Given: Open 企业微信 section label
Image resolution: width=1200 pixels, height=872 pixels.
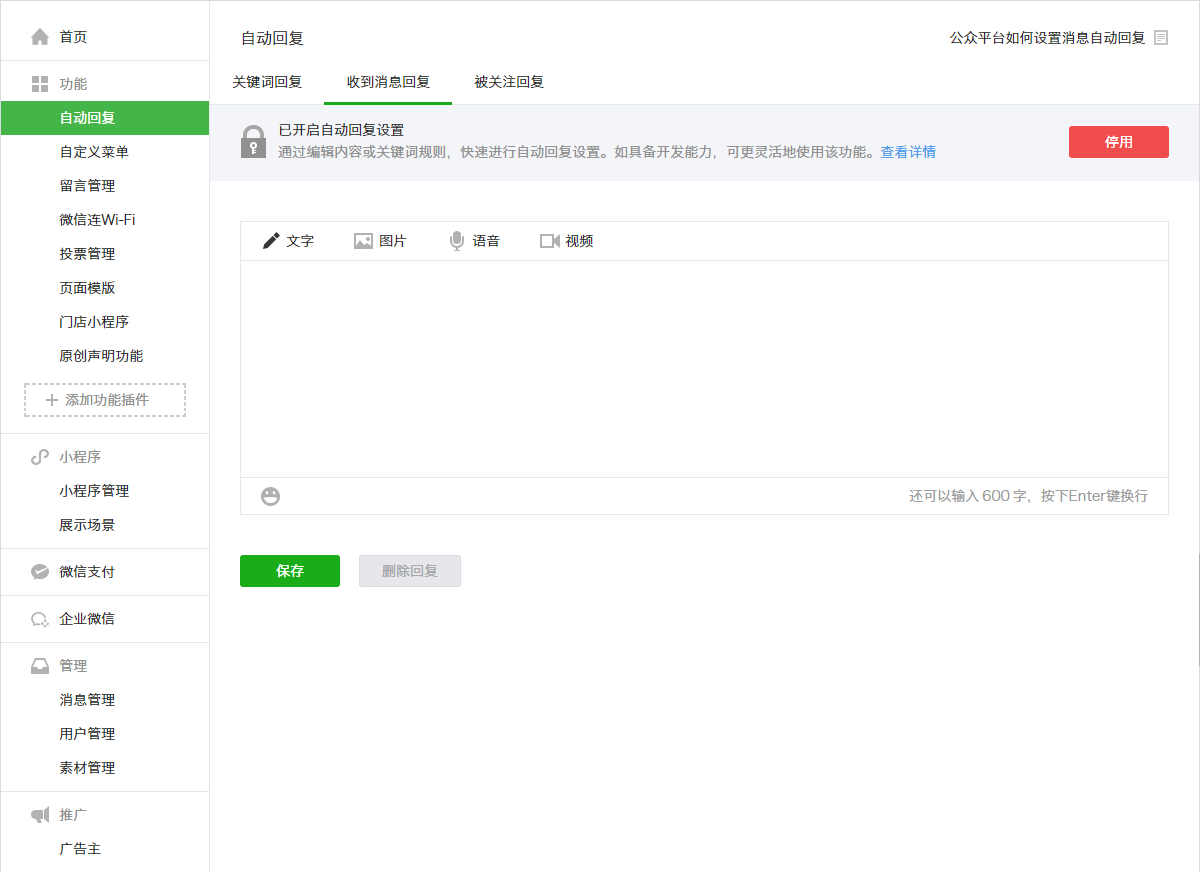Looking at the screenshot, I should pos(87,619).
